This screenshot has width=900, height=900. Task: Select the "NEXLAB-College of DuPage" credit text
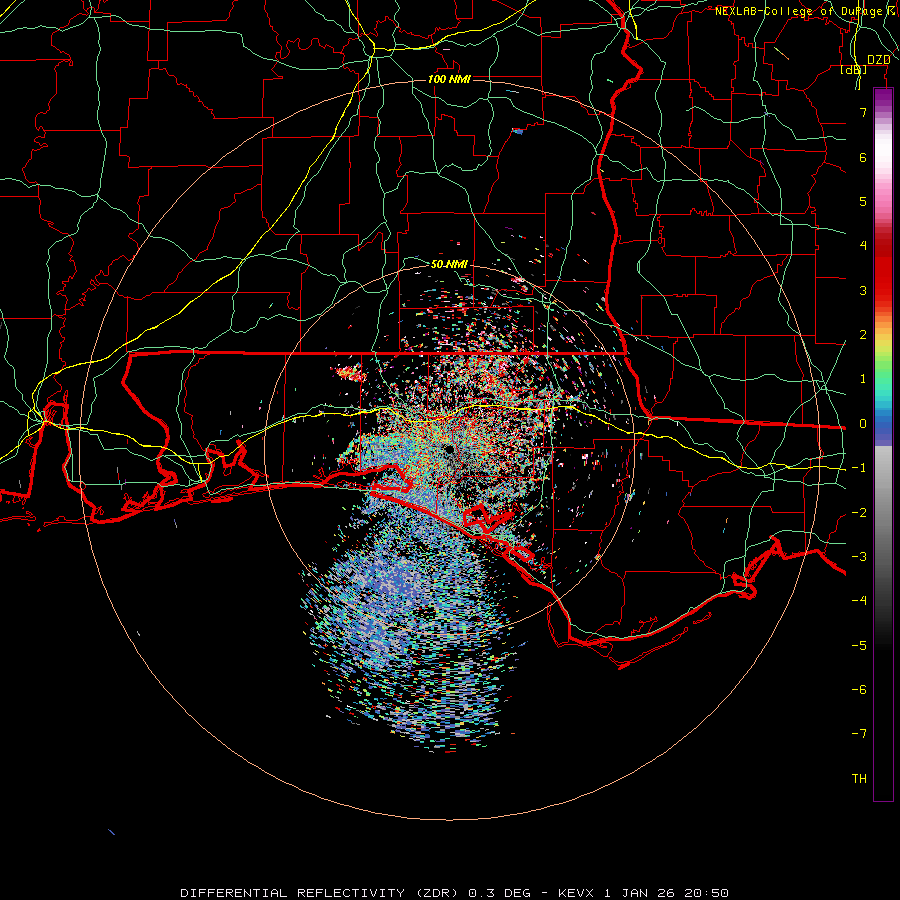pyautogui.click(x=799, y=11)
